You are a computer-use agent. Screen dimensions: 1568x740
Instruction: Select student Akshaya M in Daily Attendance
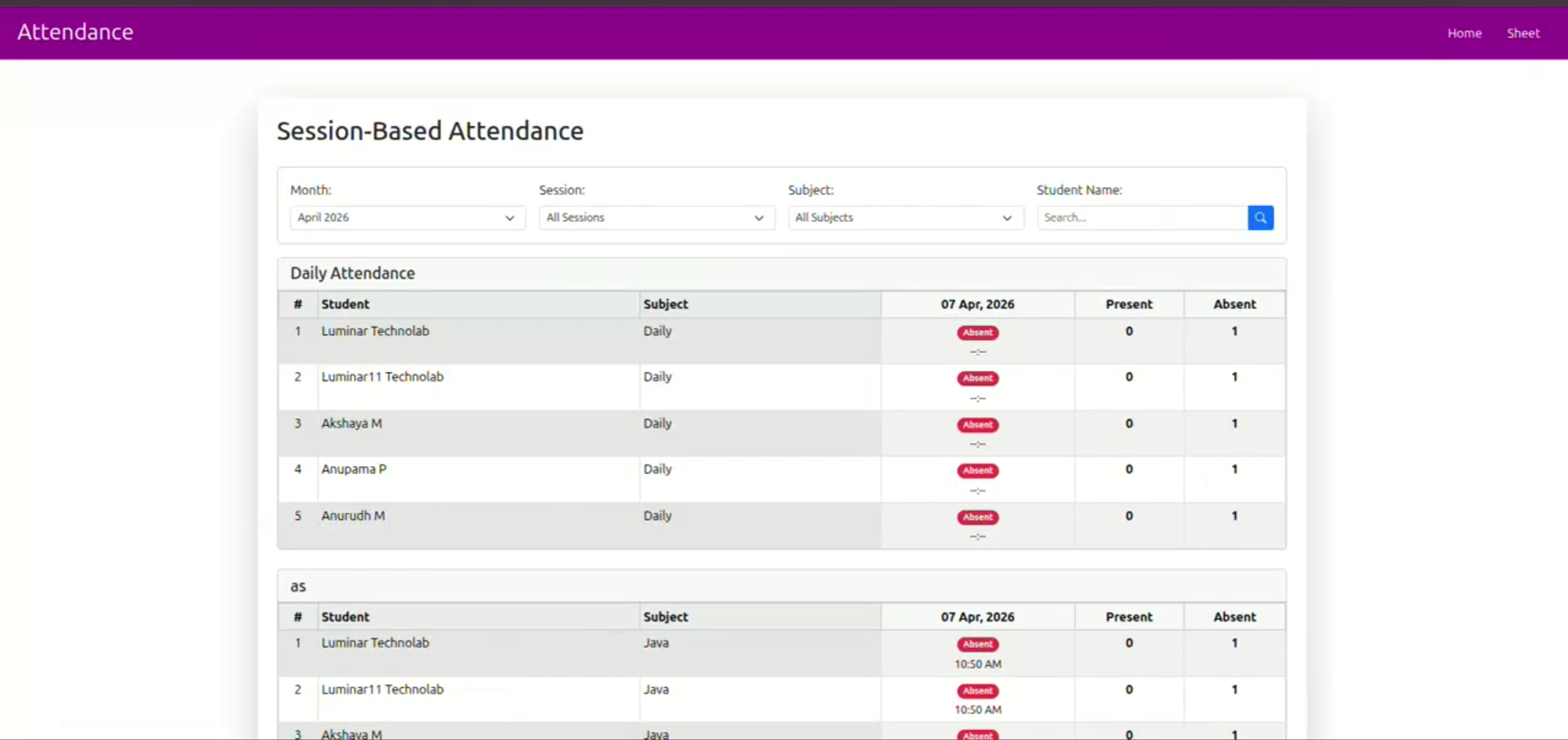[x=352, y=424]
